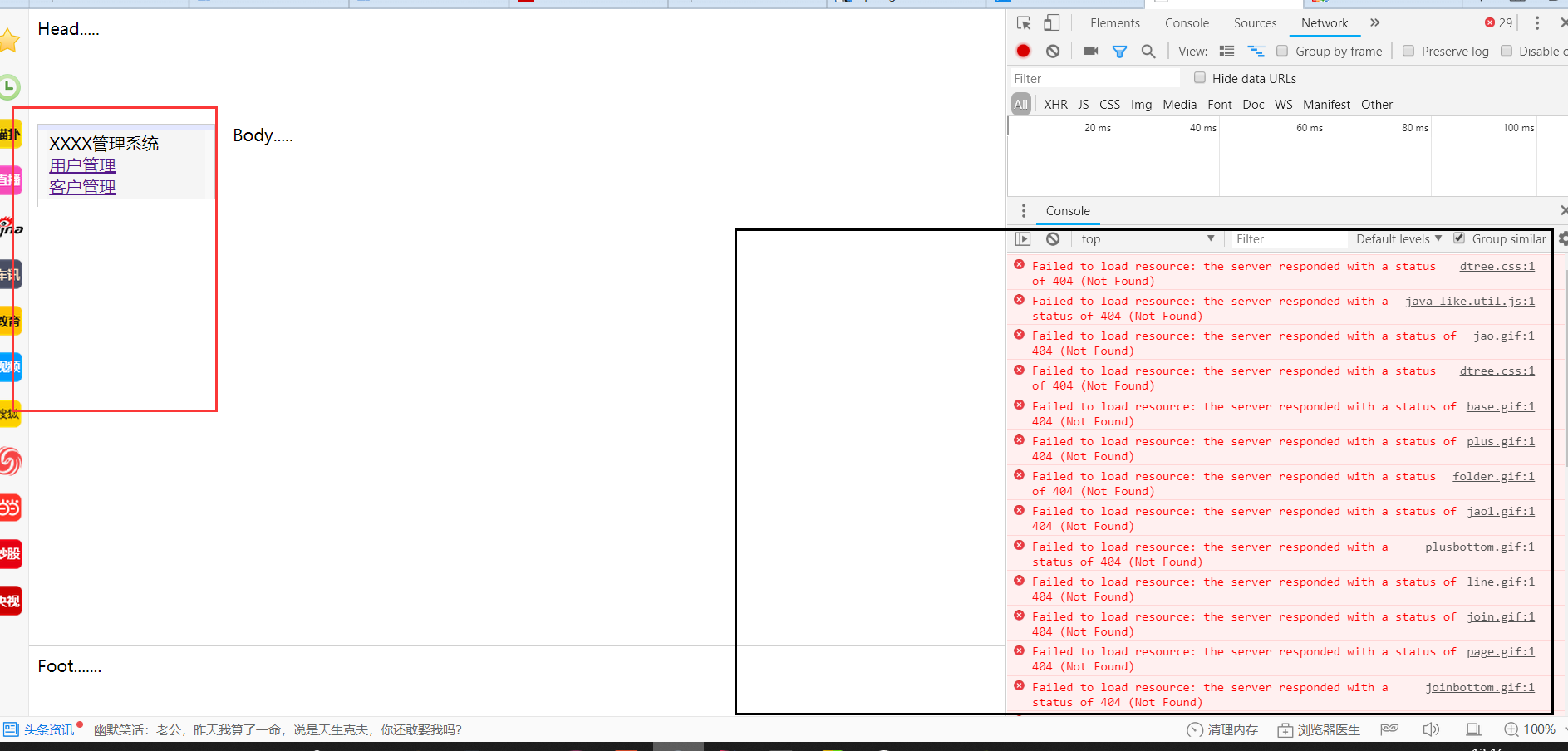
Task: Uncheck Group similar checkbox
Action: coord(1459,238)
